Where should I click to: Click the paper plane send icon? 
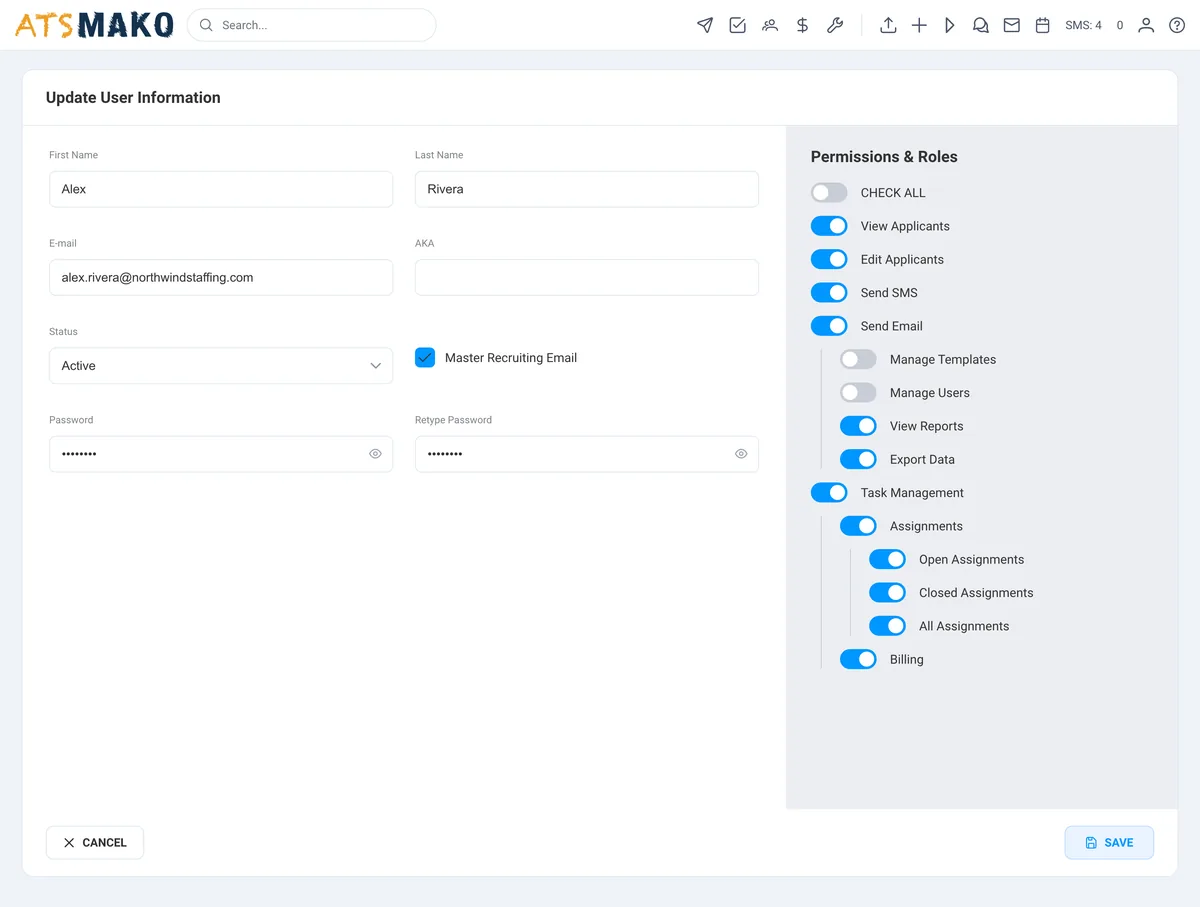click(x=705, y=25)
